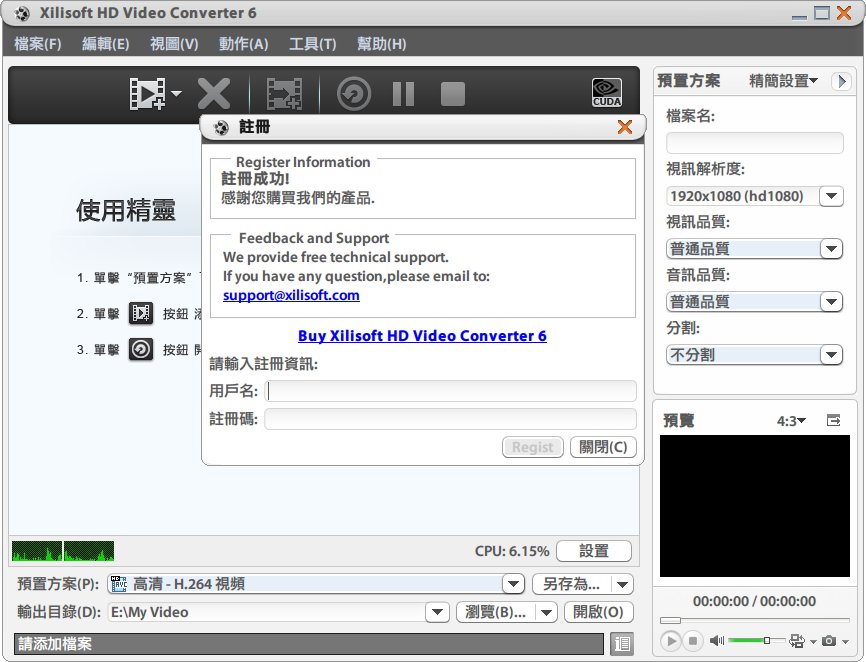Expand the 精簡設置 dropdown
Viewport: 866px width, 662px height.
pyautogui.click(x=783, y=81)
